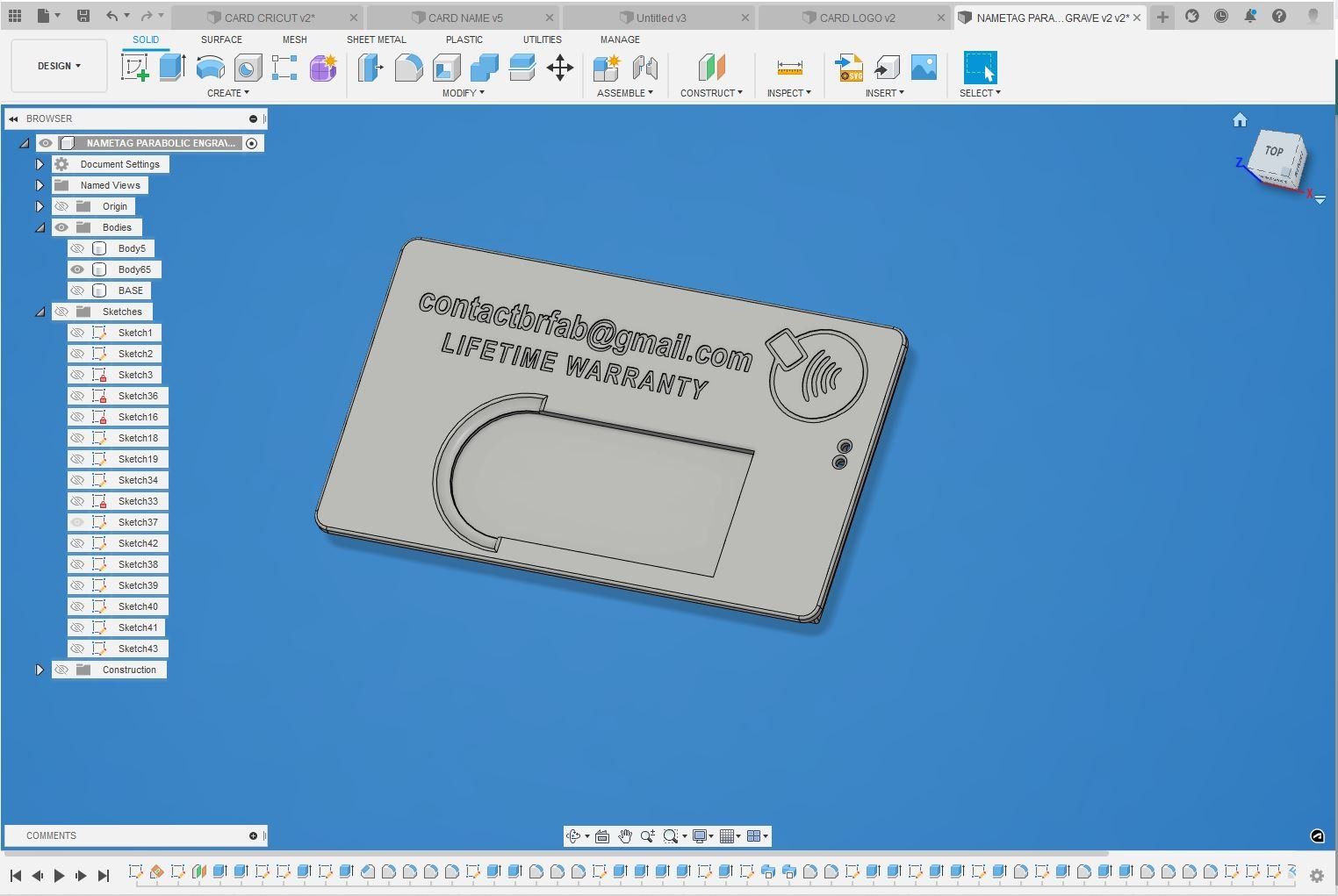The width and height of the screenshot is (1338, 896).
Task: Collapse the Sketches folder
Action: (40, 312)
